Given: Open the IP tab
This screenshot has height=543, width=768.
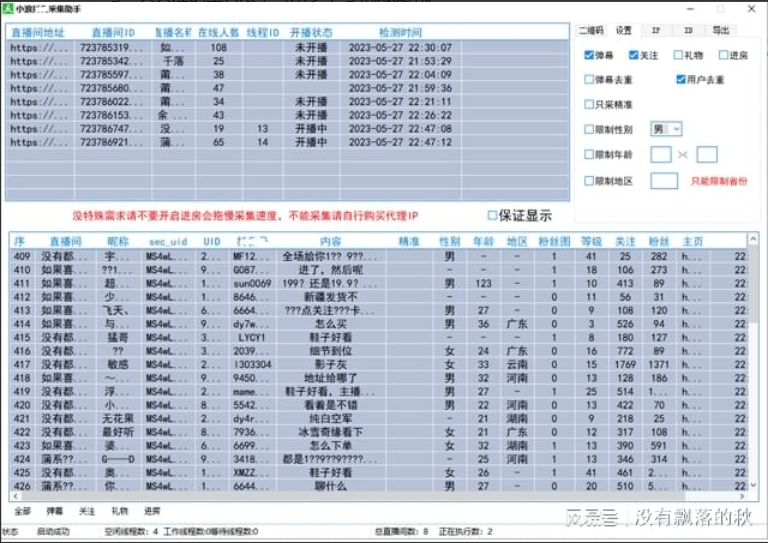Looking at the screenshot, I should (656, 30).
